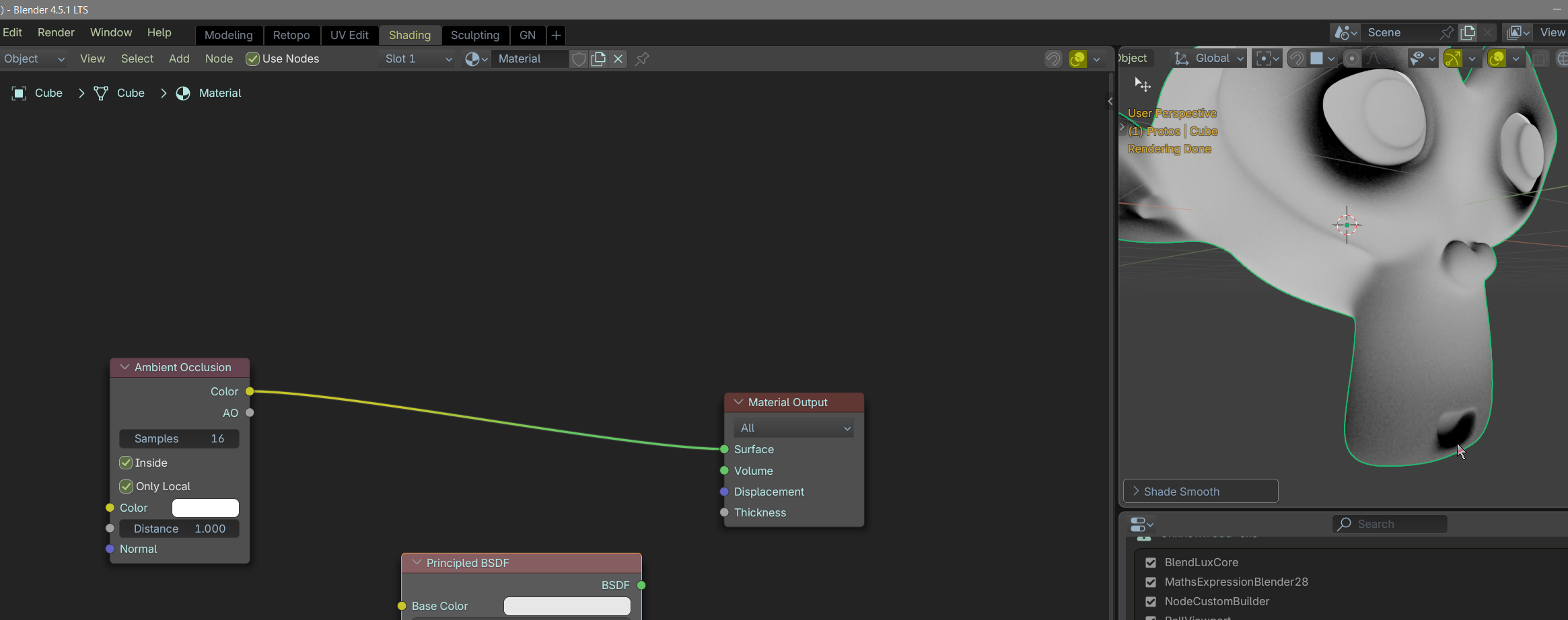Click the Samples field on Ambient Occlusion

click(179, 438)
